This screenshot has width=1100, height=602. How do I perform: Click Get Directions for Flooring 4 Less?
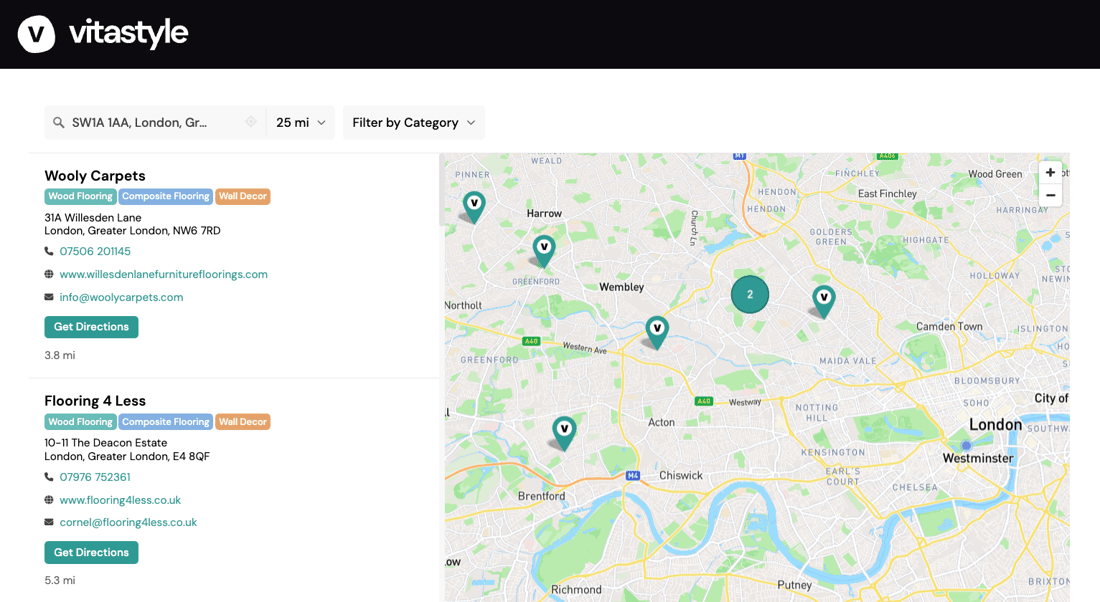(x=91, y=552)
